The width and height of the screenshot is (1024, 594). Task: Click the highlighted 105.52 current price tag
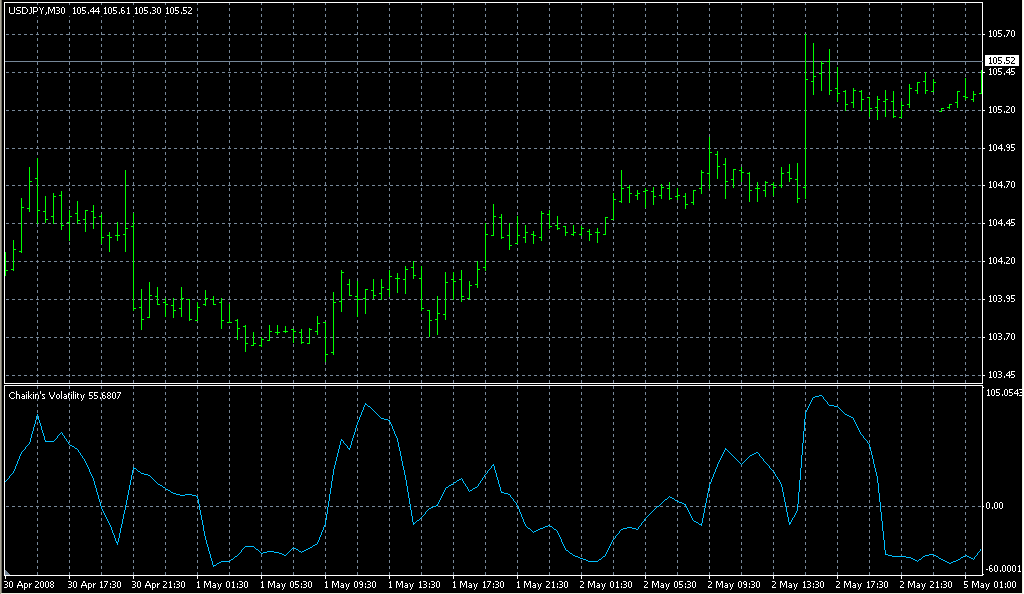pos(1002,61)
